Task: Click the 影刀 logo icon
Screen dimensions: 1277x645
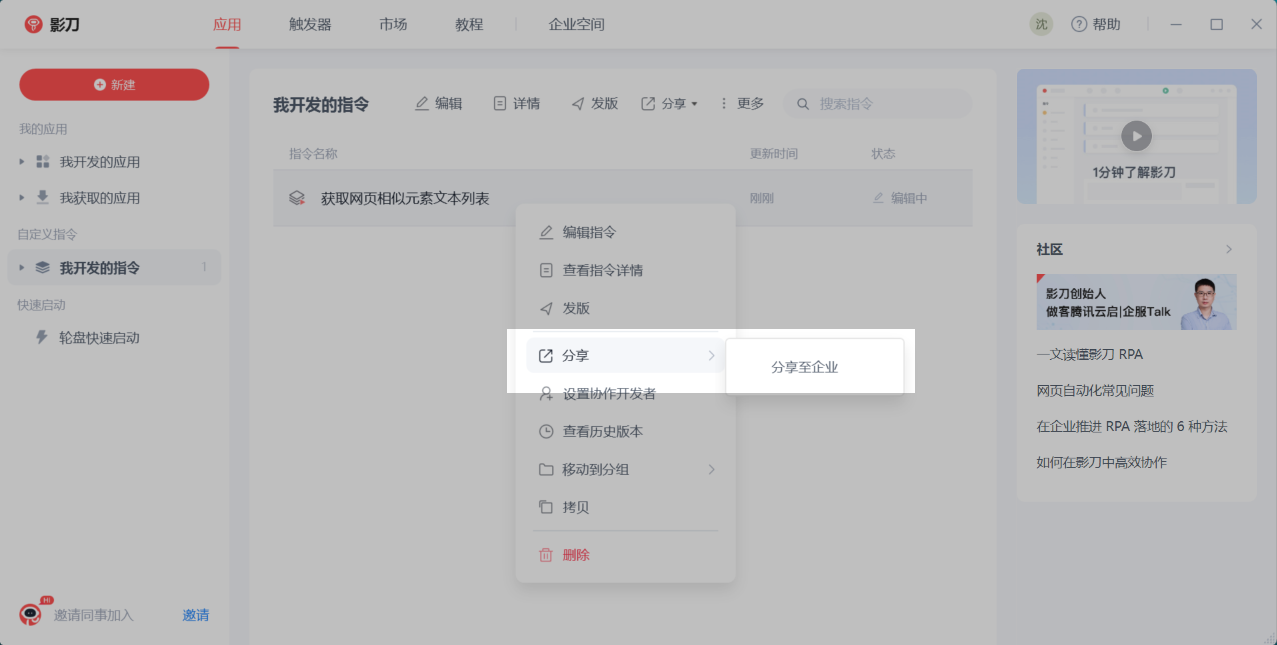Action: pyautogui.click(x=34, y=24)
